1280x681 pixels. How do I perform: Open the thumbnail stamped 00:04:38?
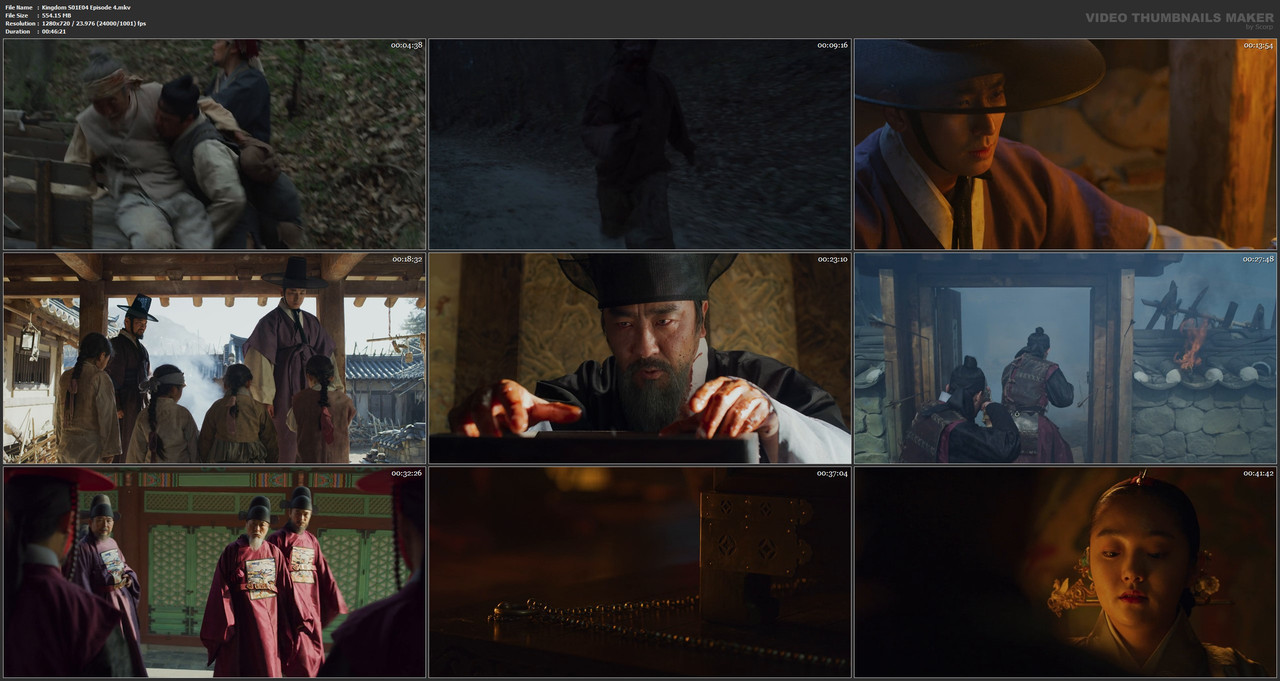coord(214,144)
